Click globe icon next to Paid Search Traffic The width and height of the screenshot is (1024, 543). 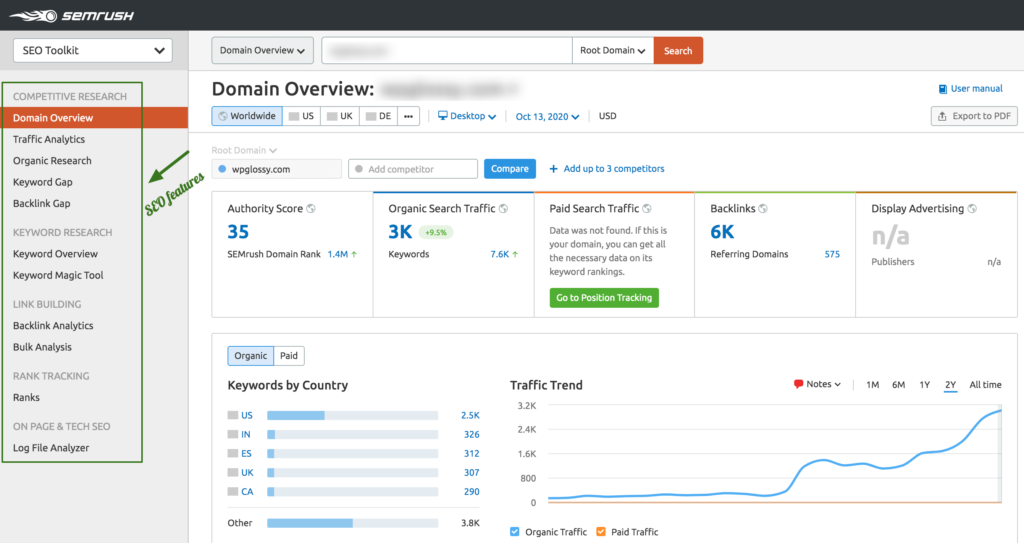pos(647,208)
